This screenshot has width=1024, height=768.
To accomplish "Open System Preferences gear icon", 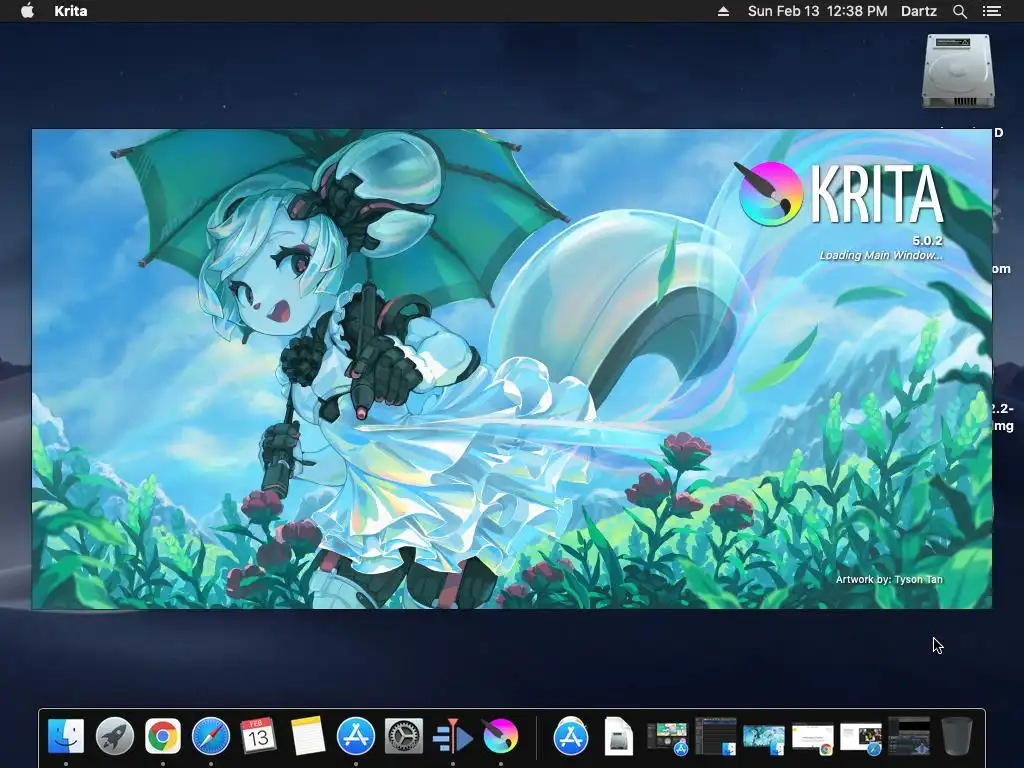I will [x=404, y=736].
